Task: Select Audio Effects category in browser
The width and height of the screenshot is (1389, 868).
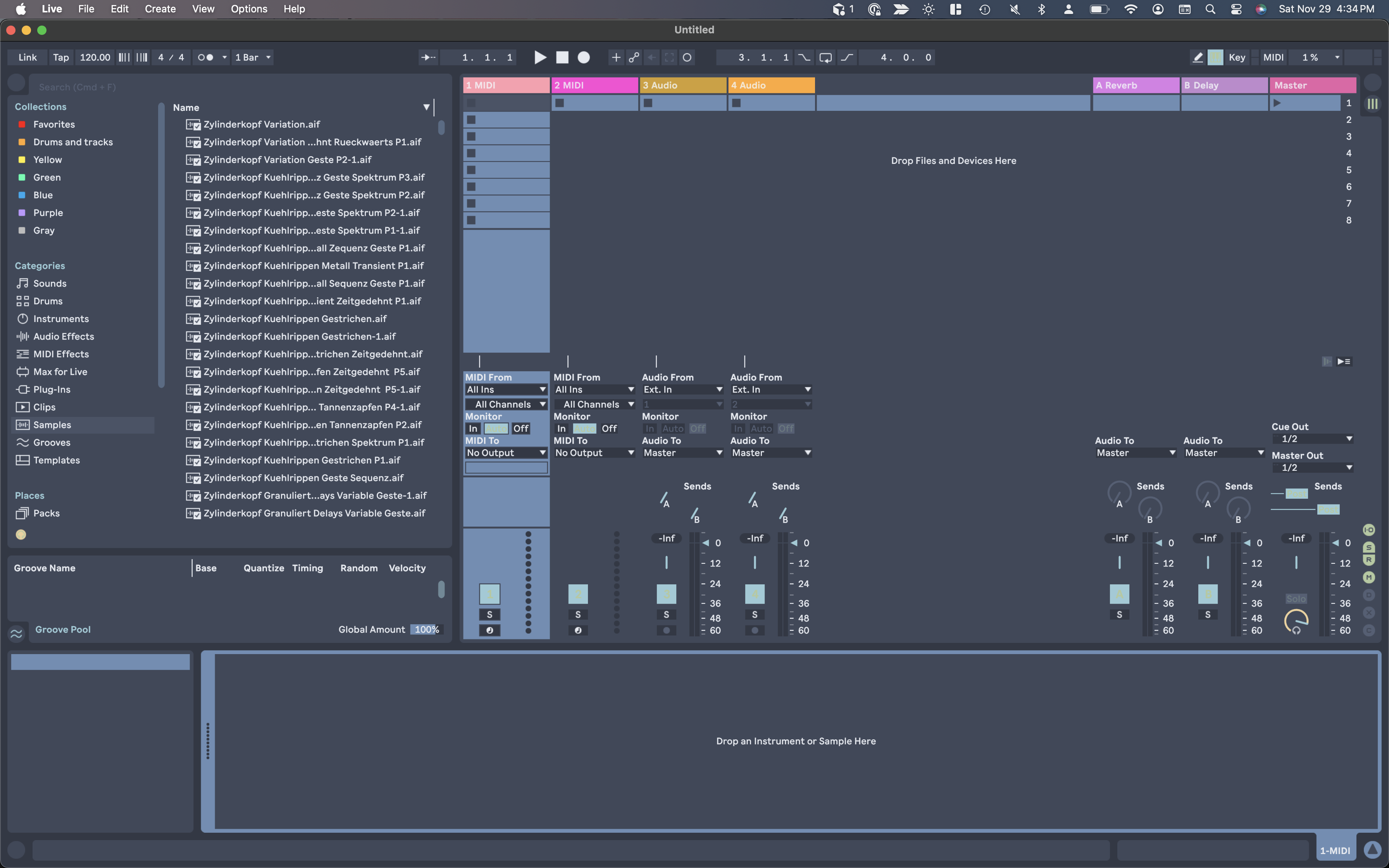Action: click(63, 336)
